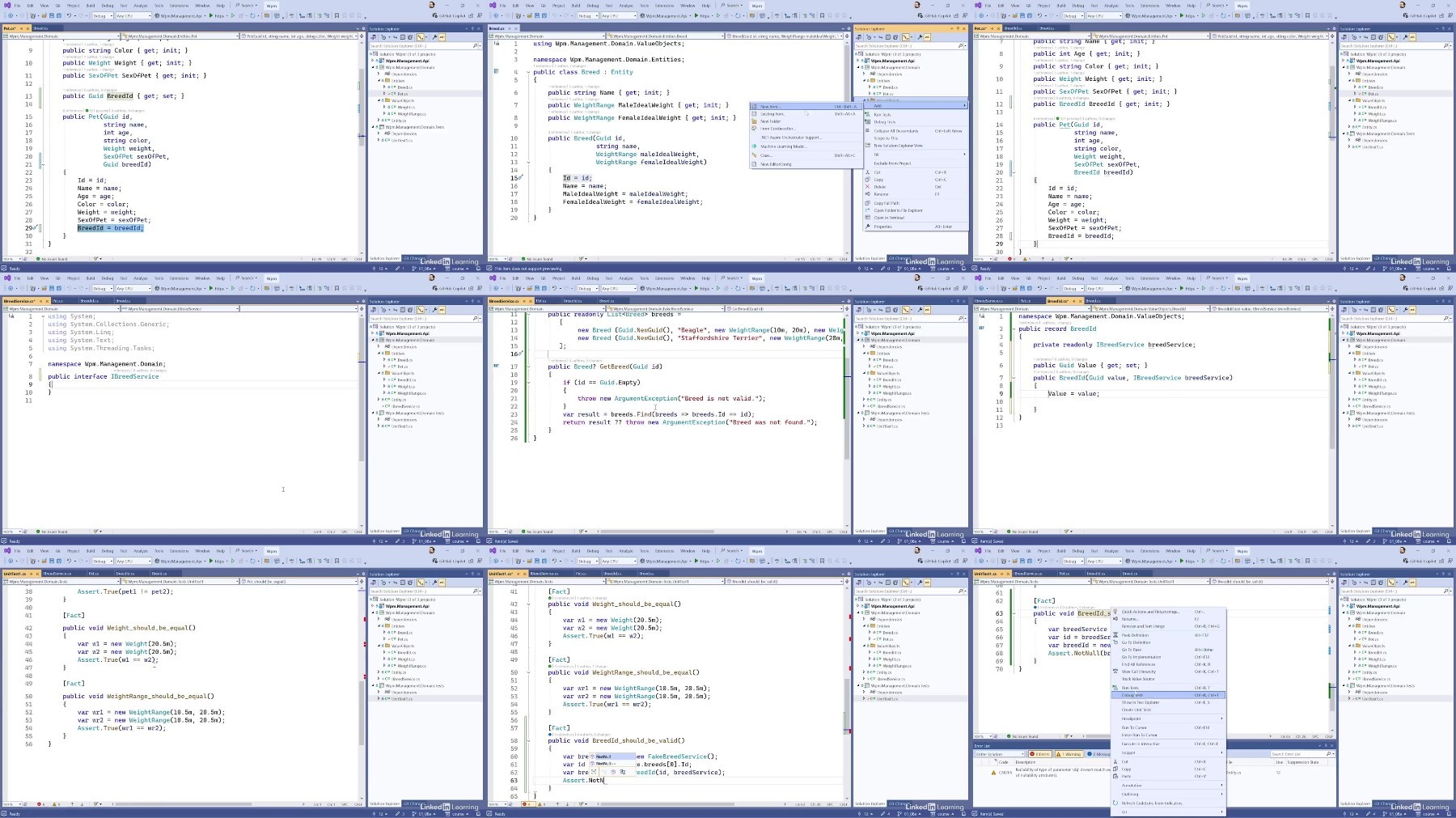Click highlighted Debug Tests in editor context menu
Image resolution: width=1456 pixels, height=818 pixels.
[x=1169, y=695]
